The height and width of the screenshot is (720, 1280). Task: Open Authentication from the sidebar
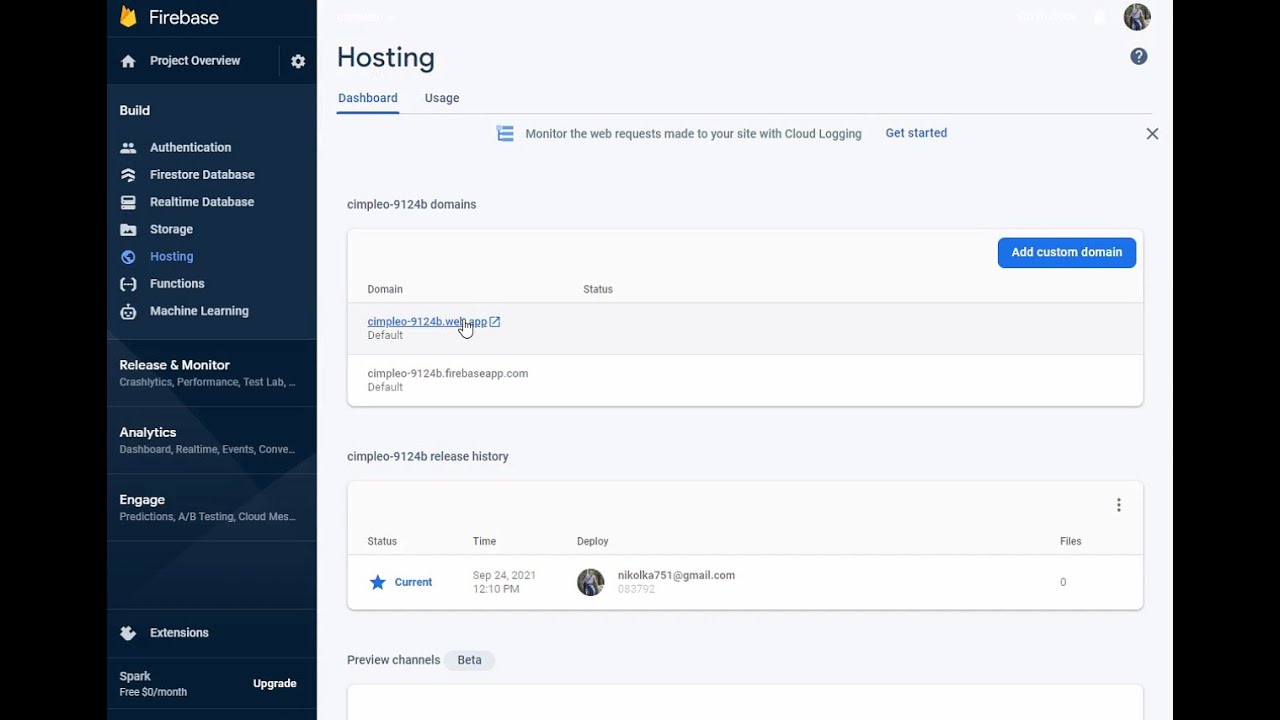190,148
